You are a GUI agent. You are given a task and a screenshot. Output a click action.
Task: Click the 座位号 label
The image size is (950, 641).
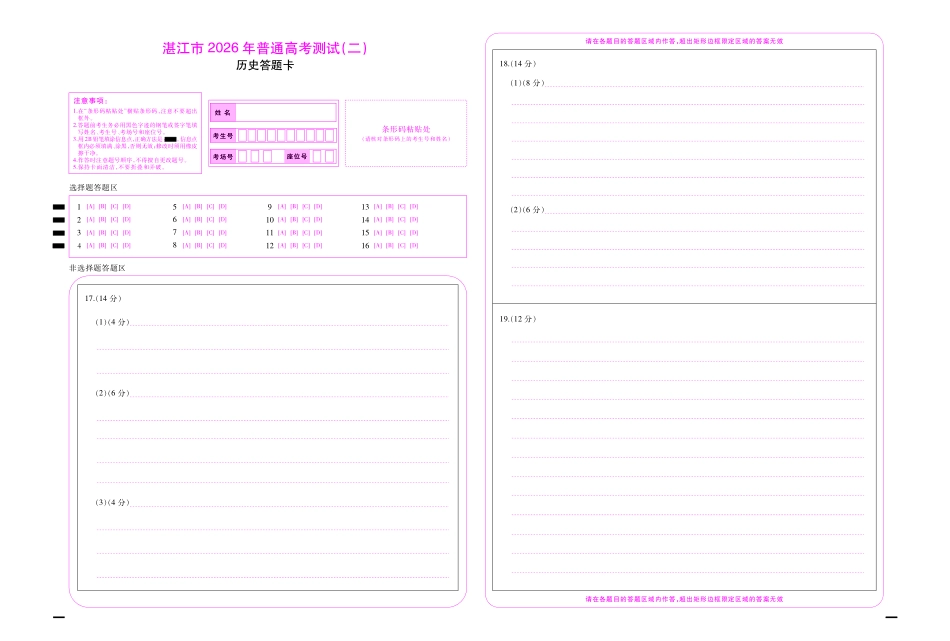click(297, 156)
